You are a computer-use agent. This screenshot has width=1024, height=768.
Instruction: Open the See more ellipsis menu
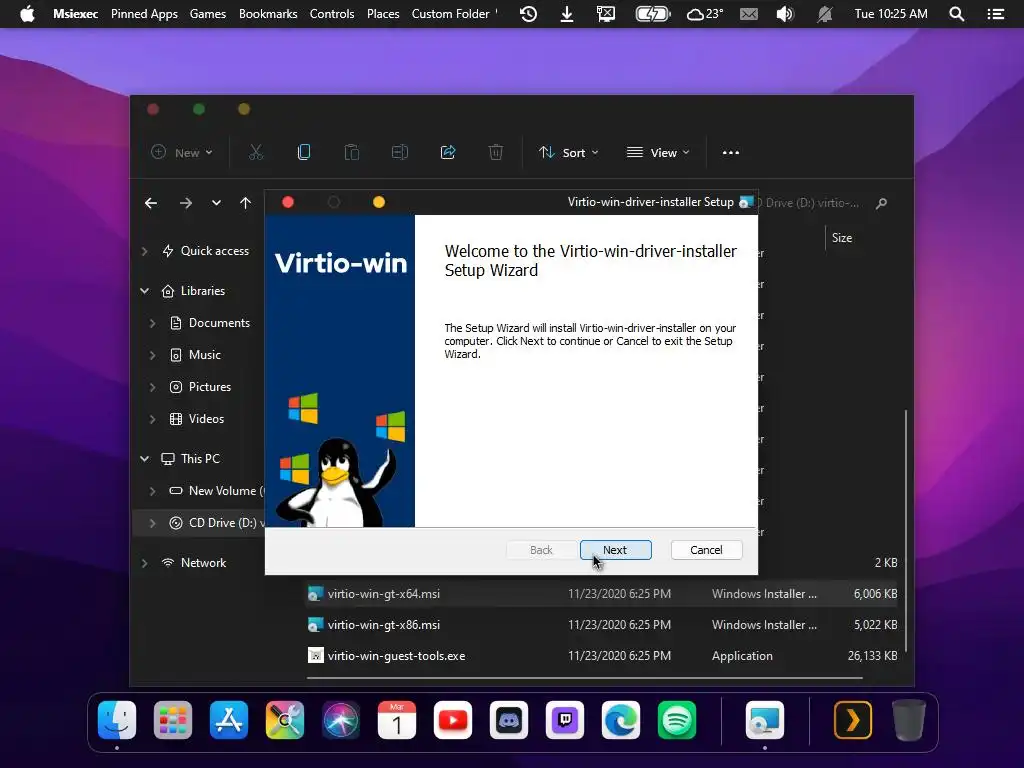[731, 152]
